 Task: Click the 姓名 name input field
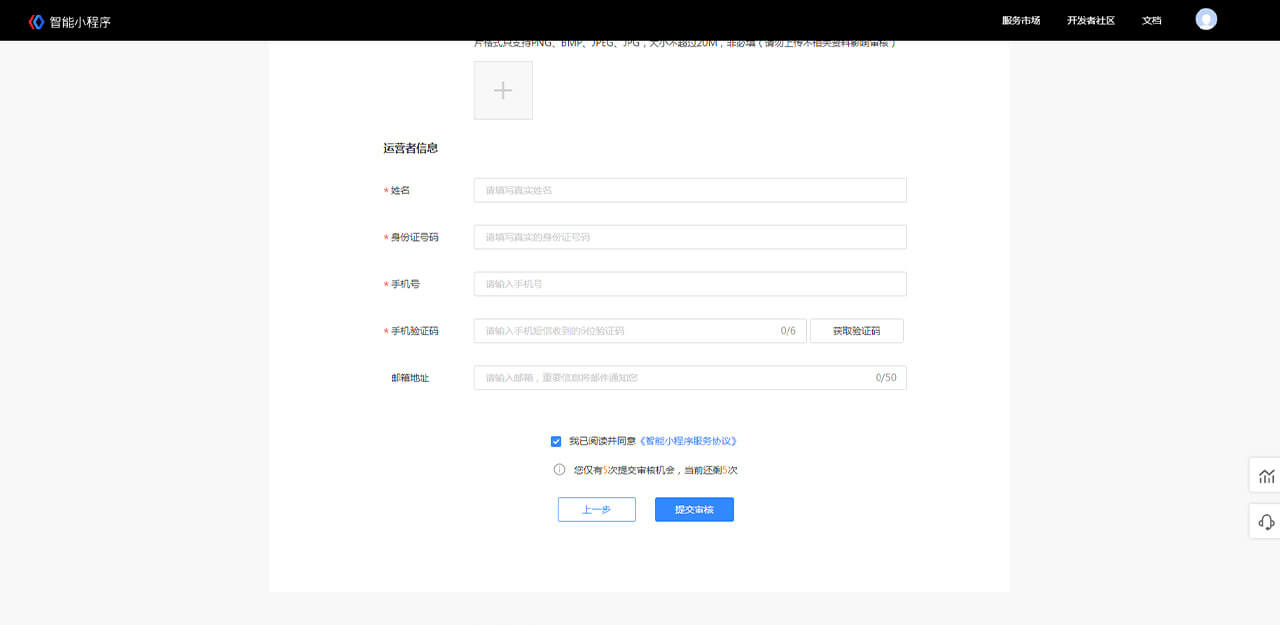[690, 190]
